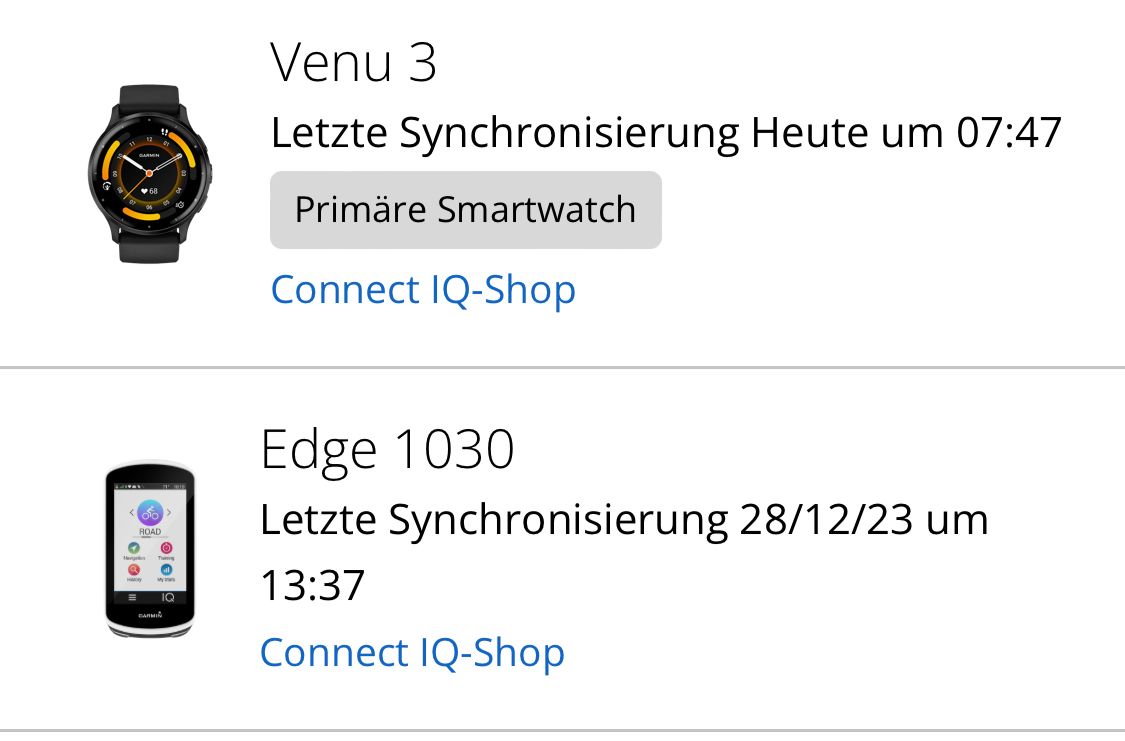The image size is (1125, 741).
Task: Click the heart rate icon on Venu watch face
Action: coord(143,189)
